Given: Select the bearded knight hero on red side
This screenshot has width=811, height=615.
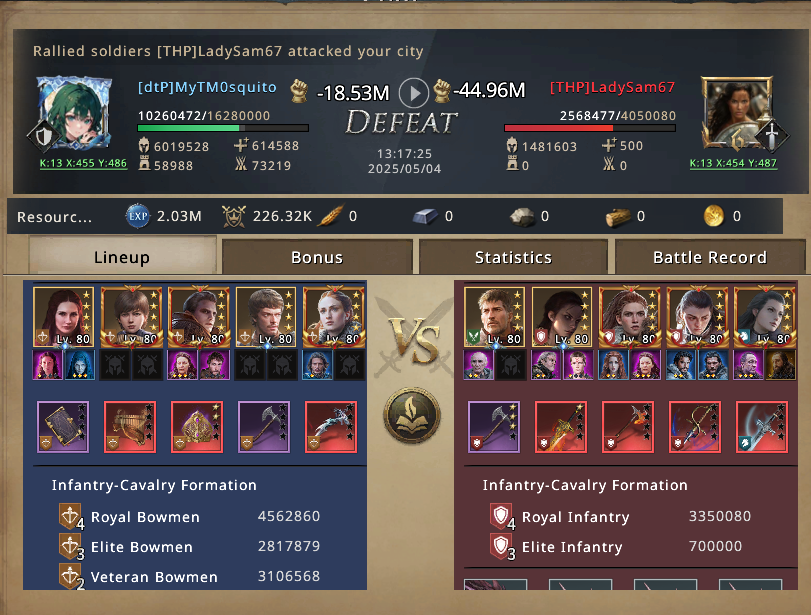Looking at the screenshot, I should point(494,317).
